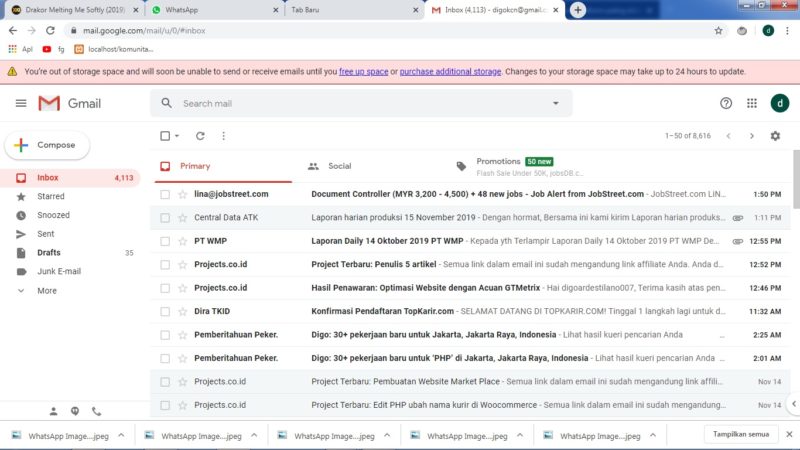Open the Drafts folder
This screenshot has height=450, width=800.
pyautogui.click(x=70, y=253)
